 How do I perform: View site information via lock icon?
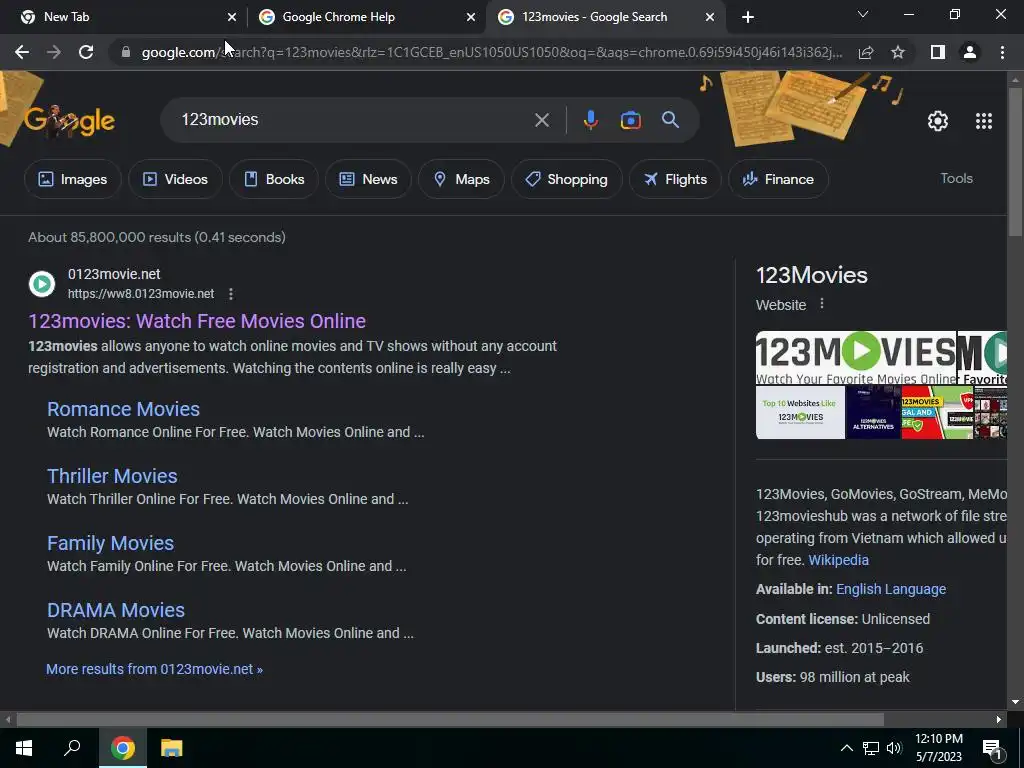126,52
